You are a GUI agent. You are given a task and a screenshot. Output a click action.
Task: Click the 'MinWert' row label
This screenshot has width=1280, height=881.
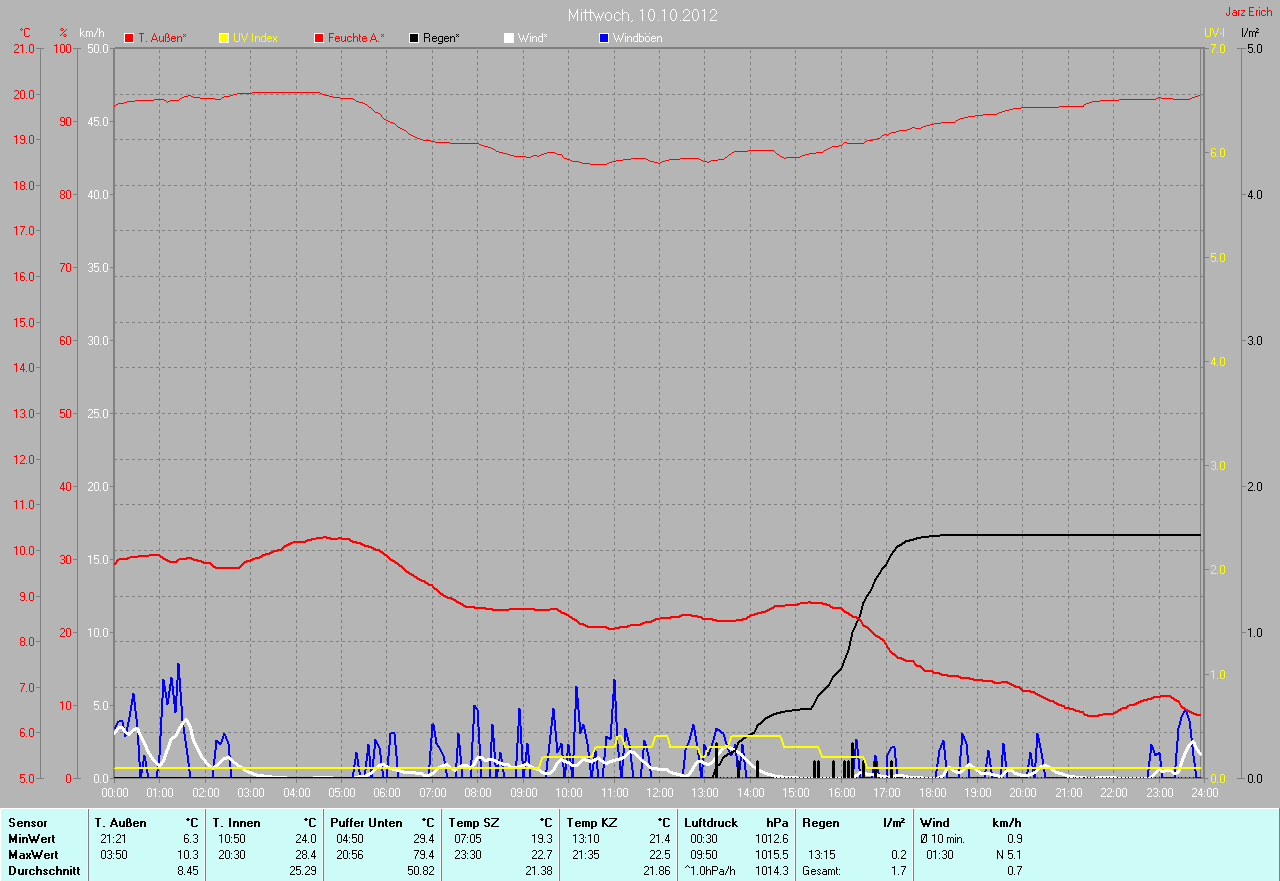pos(32,839)
